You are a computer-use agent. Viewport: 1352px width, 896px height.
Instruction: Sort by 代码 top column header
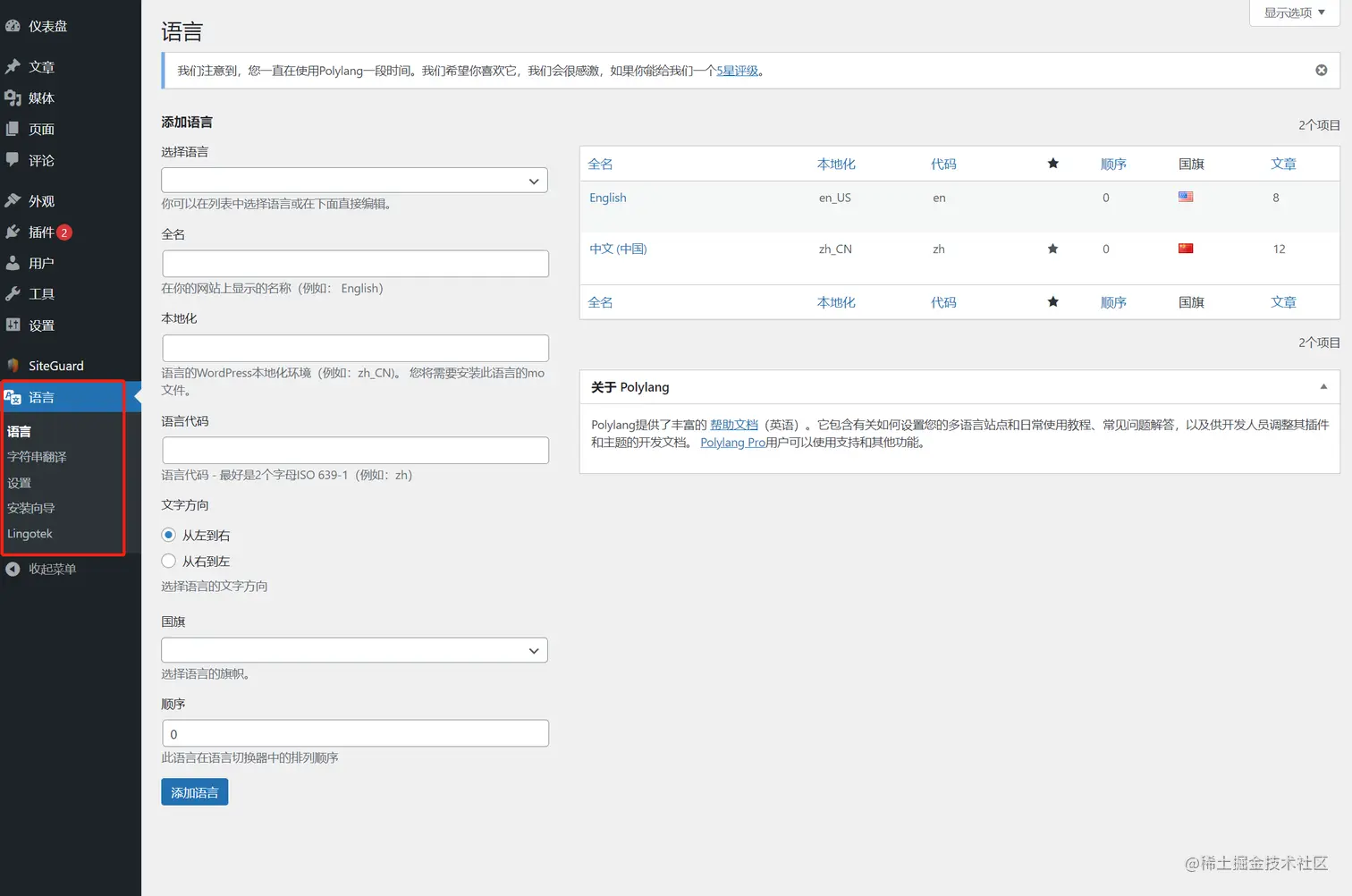click(943, 164)
